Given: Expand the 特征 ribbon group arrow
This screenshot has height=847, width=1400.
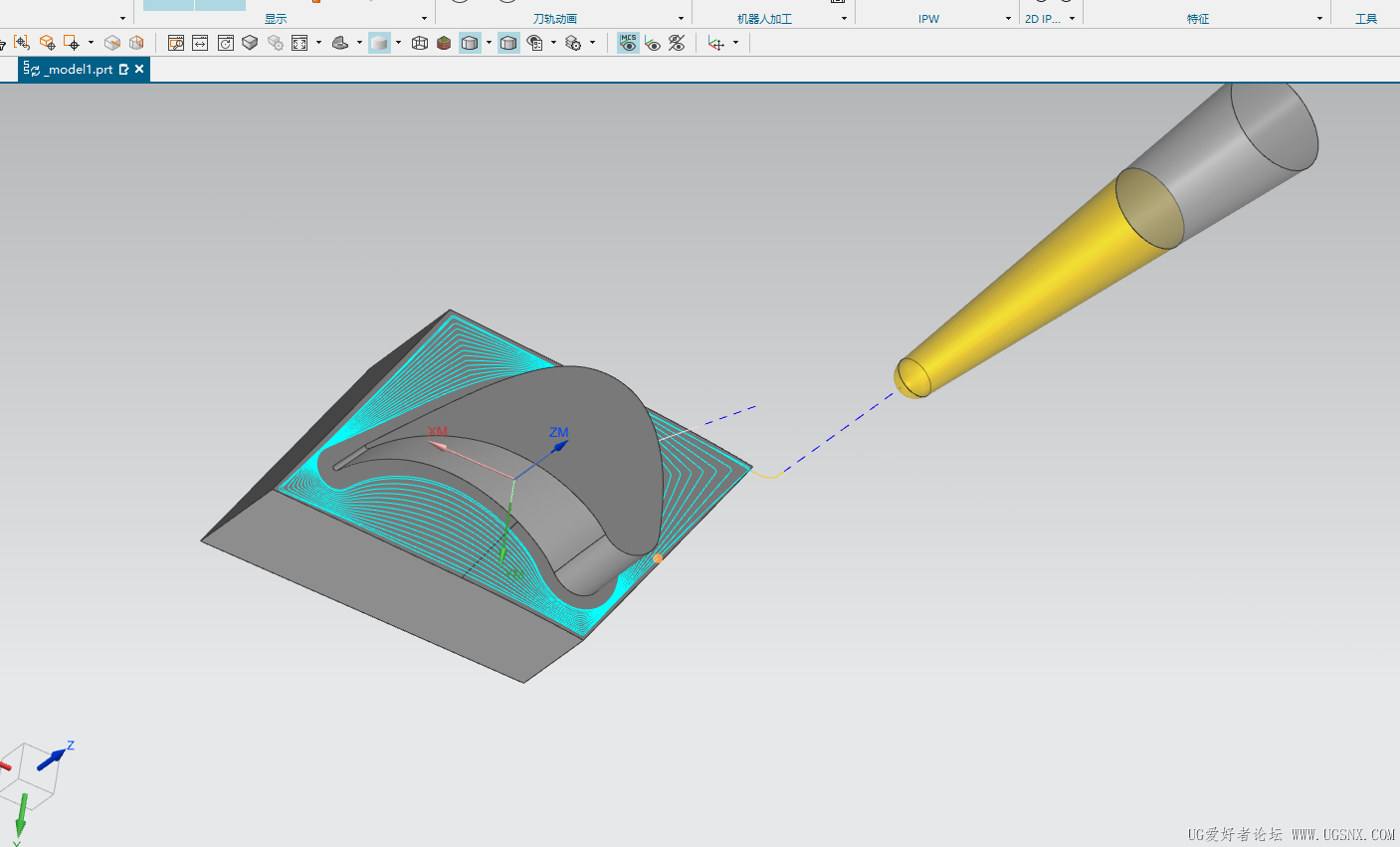Looking at the screenshot, I should 1320,19.
